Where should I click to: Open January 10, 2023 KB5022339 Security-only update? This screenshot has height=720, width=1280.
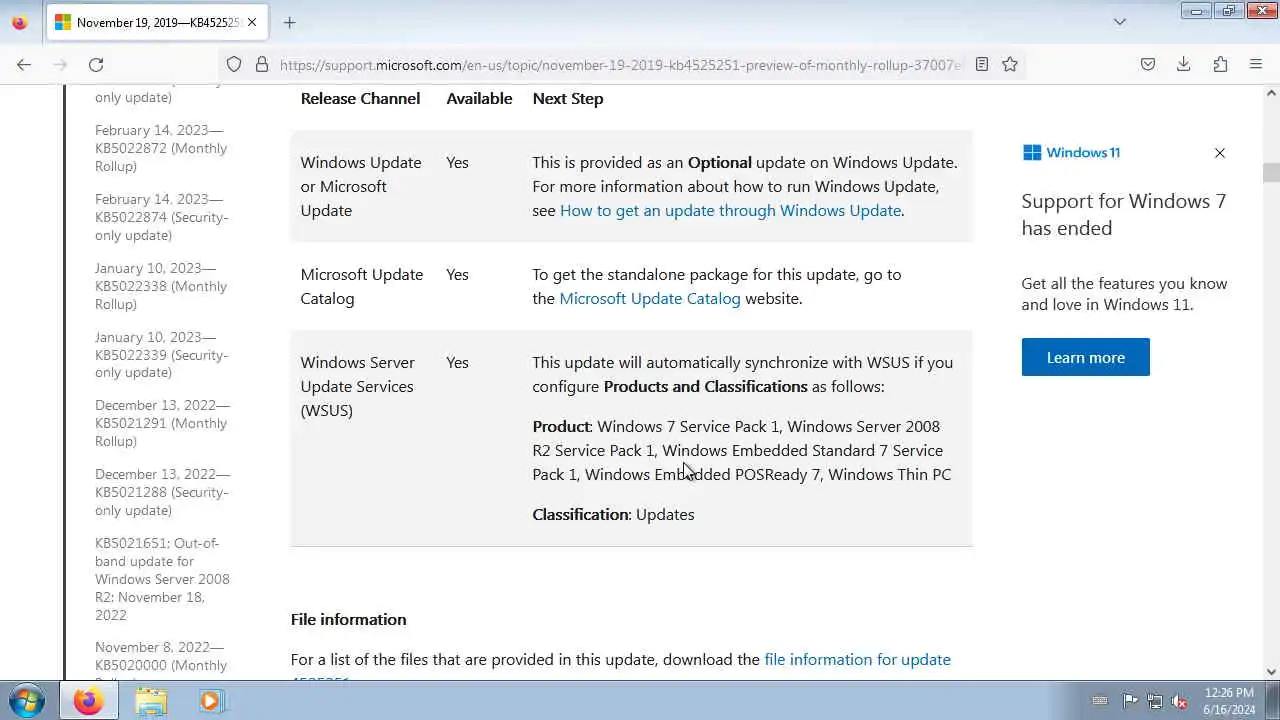coord(162,355)
